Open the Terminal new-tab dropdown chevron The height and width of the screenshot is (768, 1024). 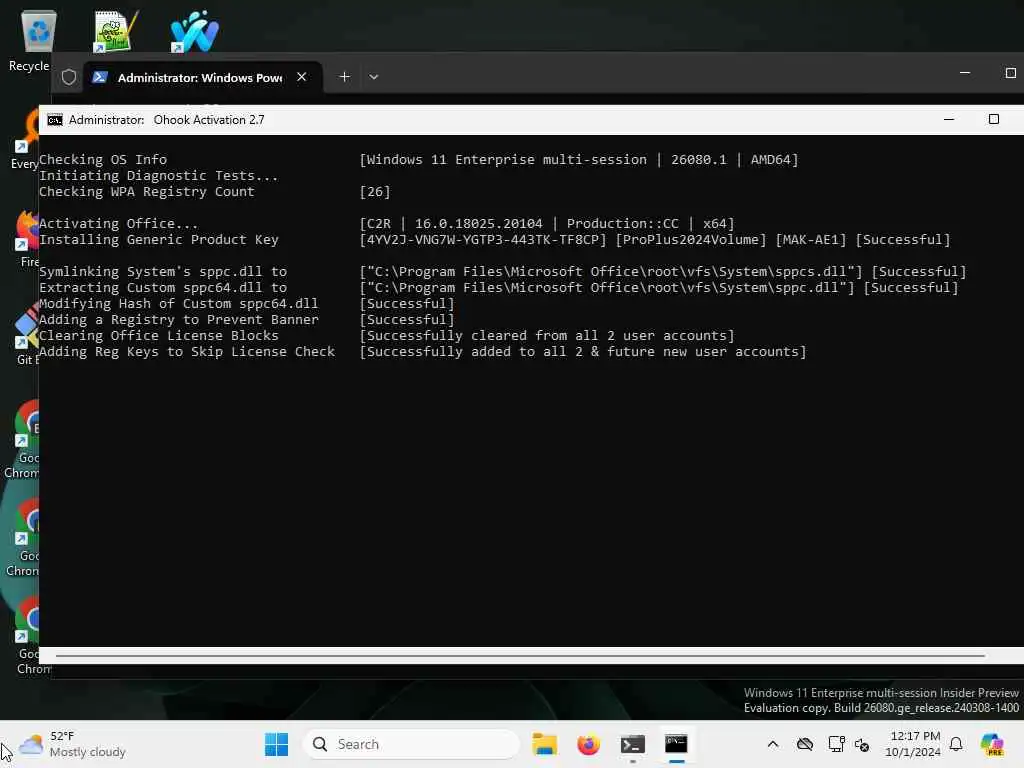pos(374,76)
